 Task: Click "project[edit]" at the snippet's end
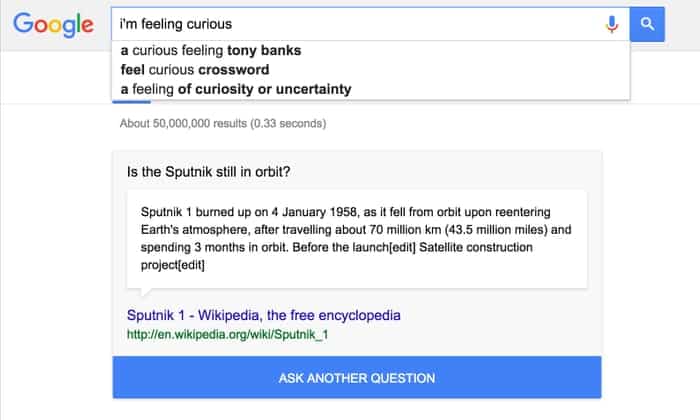tap(173, 265)
